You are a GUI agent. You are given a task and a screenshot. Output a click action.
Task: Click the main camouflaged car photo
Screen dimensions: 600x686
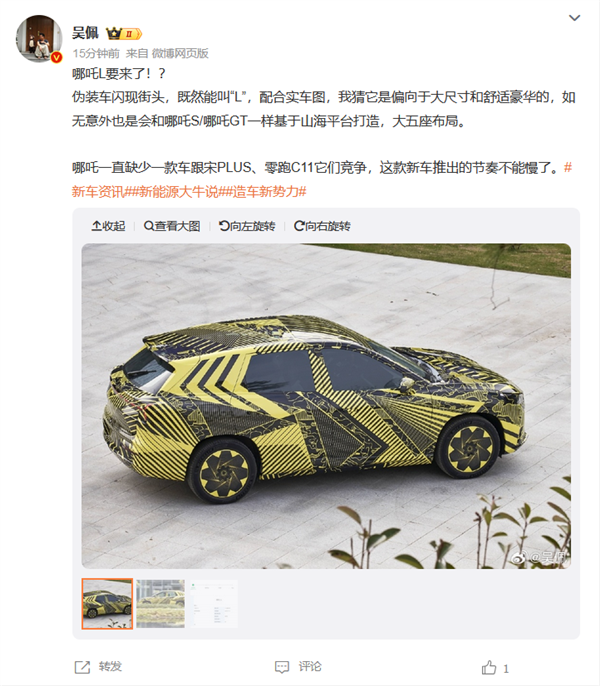point(326,406)
